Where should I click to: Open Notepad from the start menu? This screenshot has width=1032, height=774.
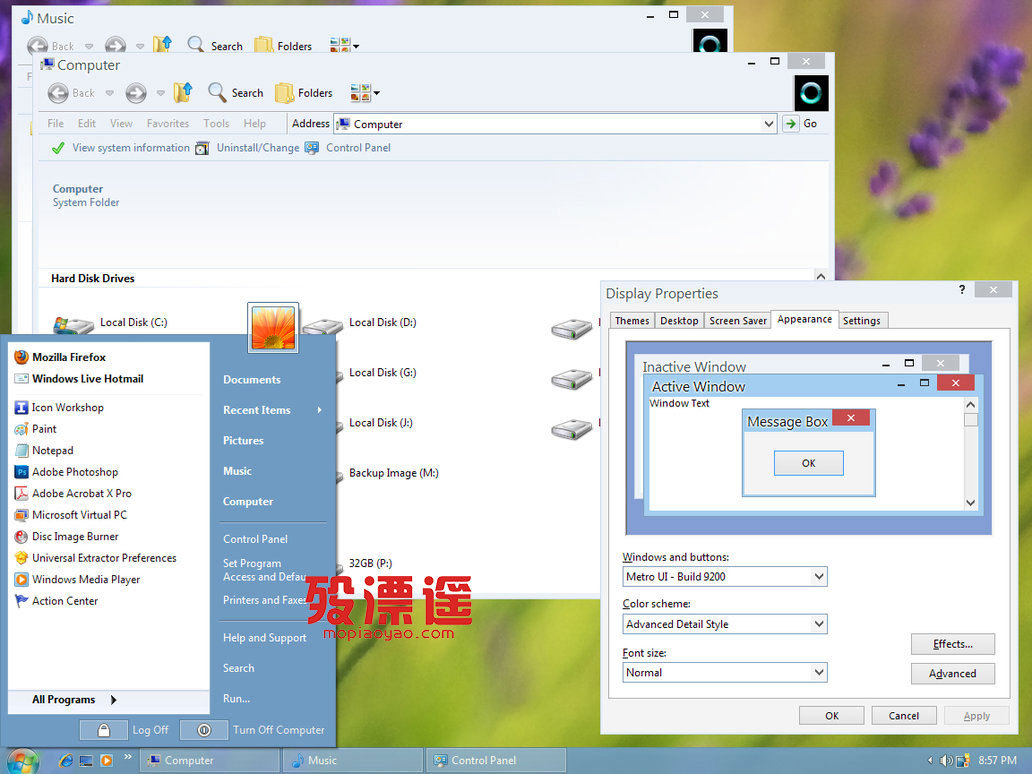[x=43, y=450]
